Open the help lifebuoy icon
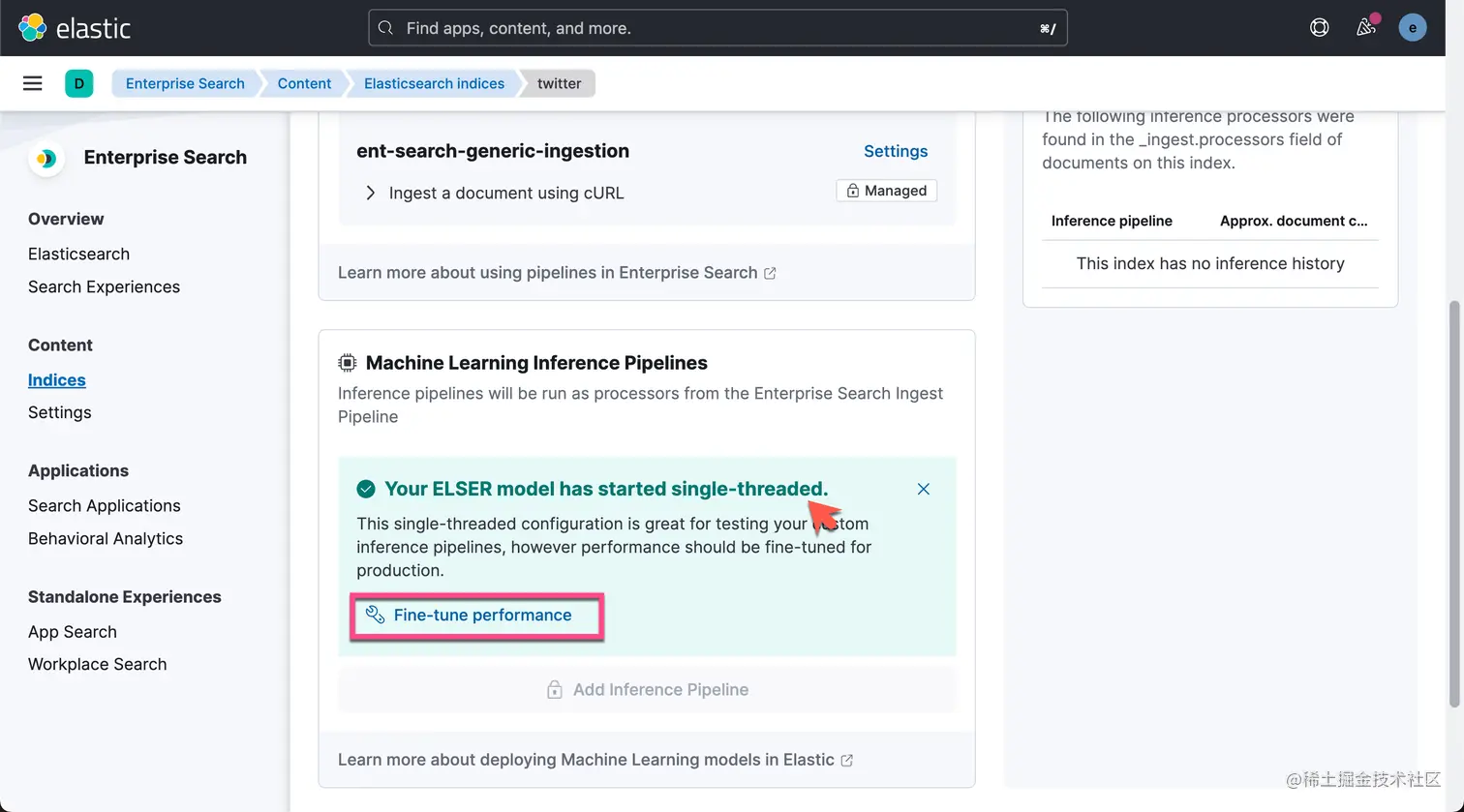1464x812 pixels. [1319, 28]
